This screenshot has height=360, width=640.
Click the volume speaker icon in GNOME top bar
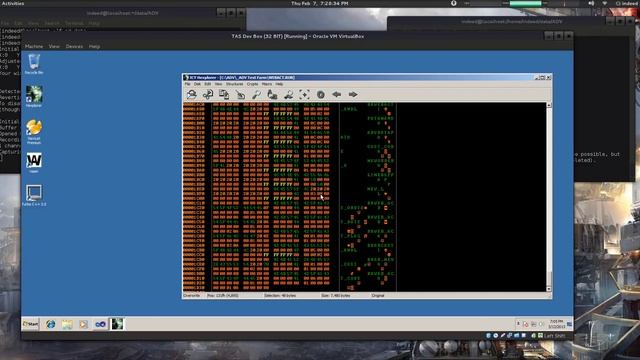tap(591, 3)
